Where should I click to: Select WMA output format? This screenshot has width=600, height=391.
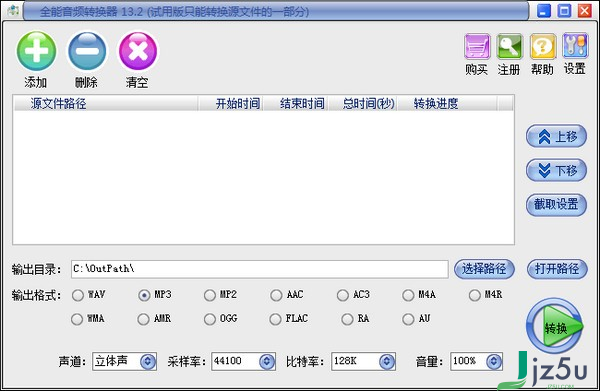[x=77, y=319]
